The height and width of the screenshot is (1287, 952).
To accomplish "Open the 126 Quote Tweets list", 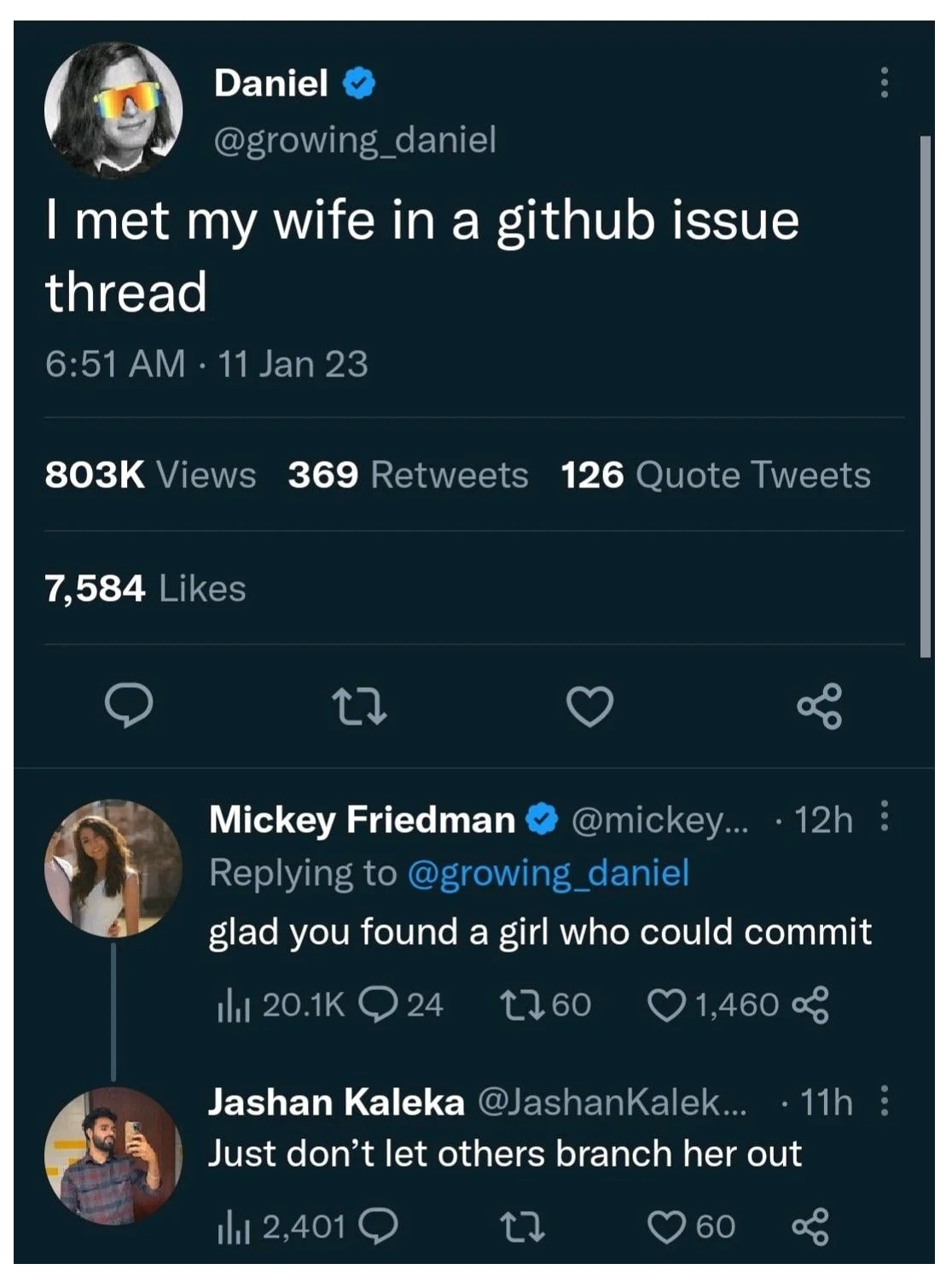I will pyautogui.click(x=716, y=475).
